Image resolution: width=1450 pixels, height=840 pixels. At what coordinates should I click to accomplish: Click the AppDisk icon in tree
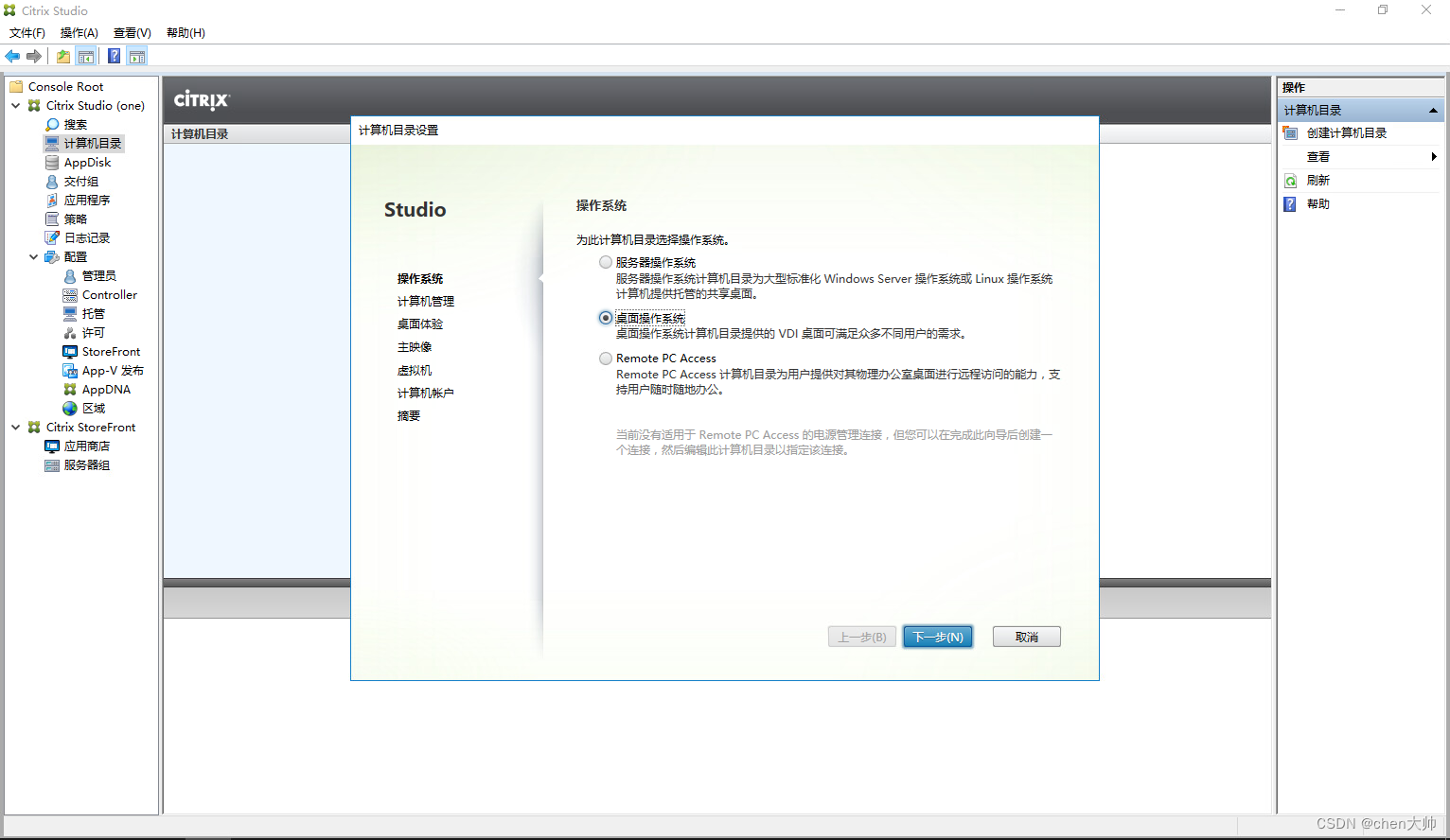pyautogui.click(x=52, y=163)
